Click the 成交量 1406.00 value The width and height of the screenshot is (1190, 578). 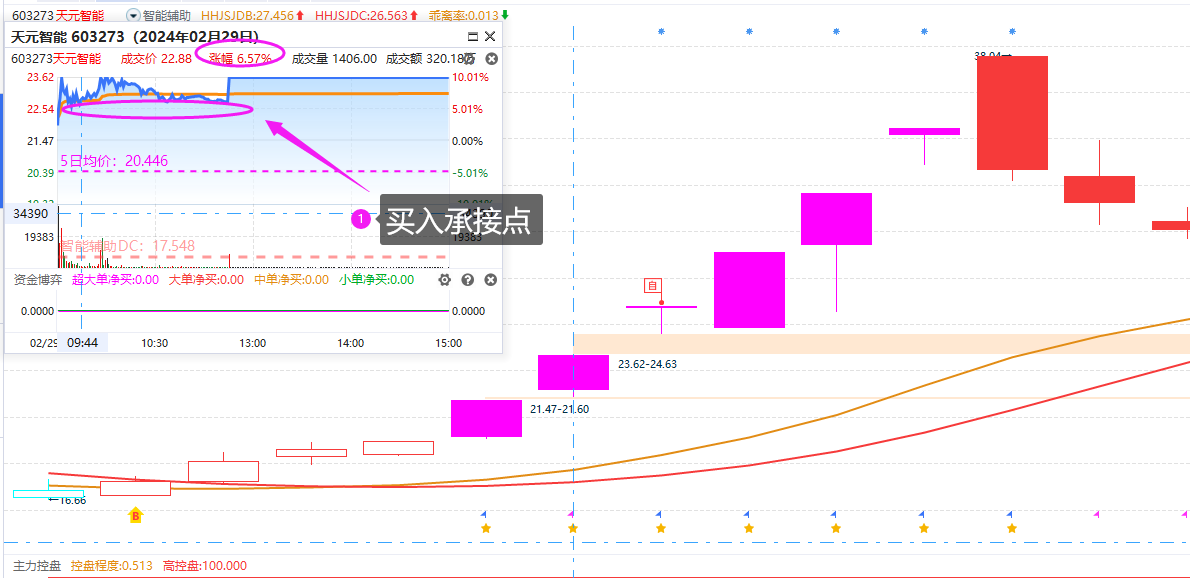point(334,58)
